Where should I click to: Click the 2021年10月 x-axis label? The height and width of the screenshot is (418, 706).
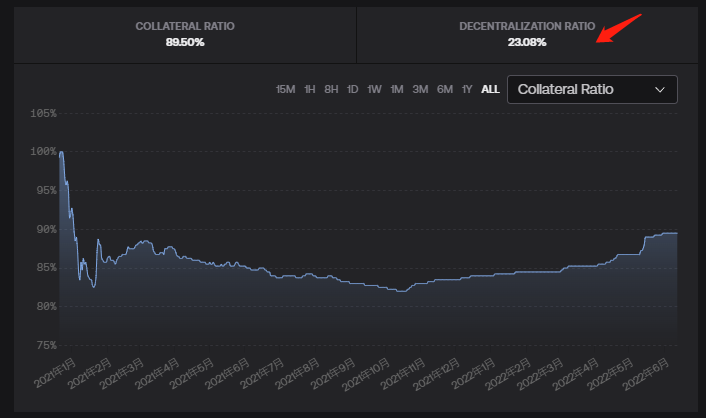coord(366,374)
